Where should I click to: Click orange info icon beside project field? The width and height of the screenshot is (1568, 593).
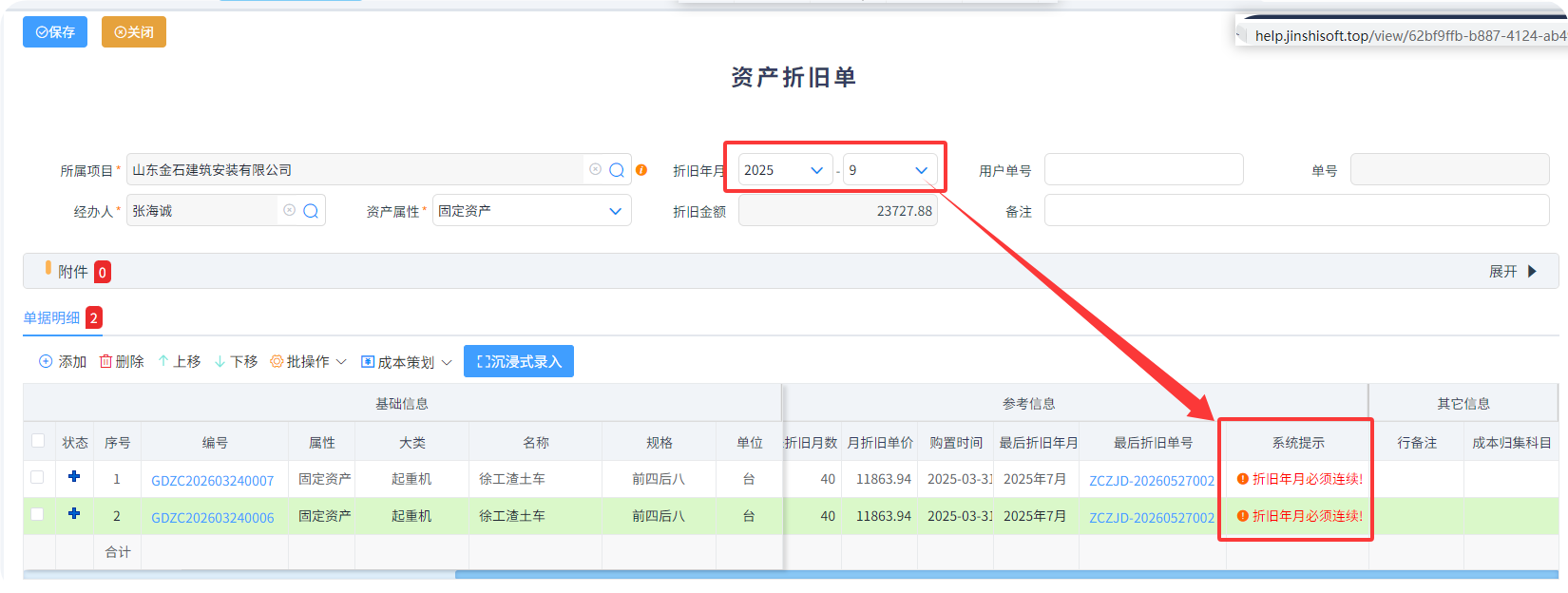coord(641,170)
